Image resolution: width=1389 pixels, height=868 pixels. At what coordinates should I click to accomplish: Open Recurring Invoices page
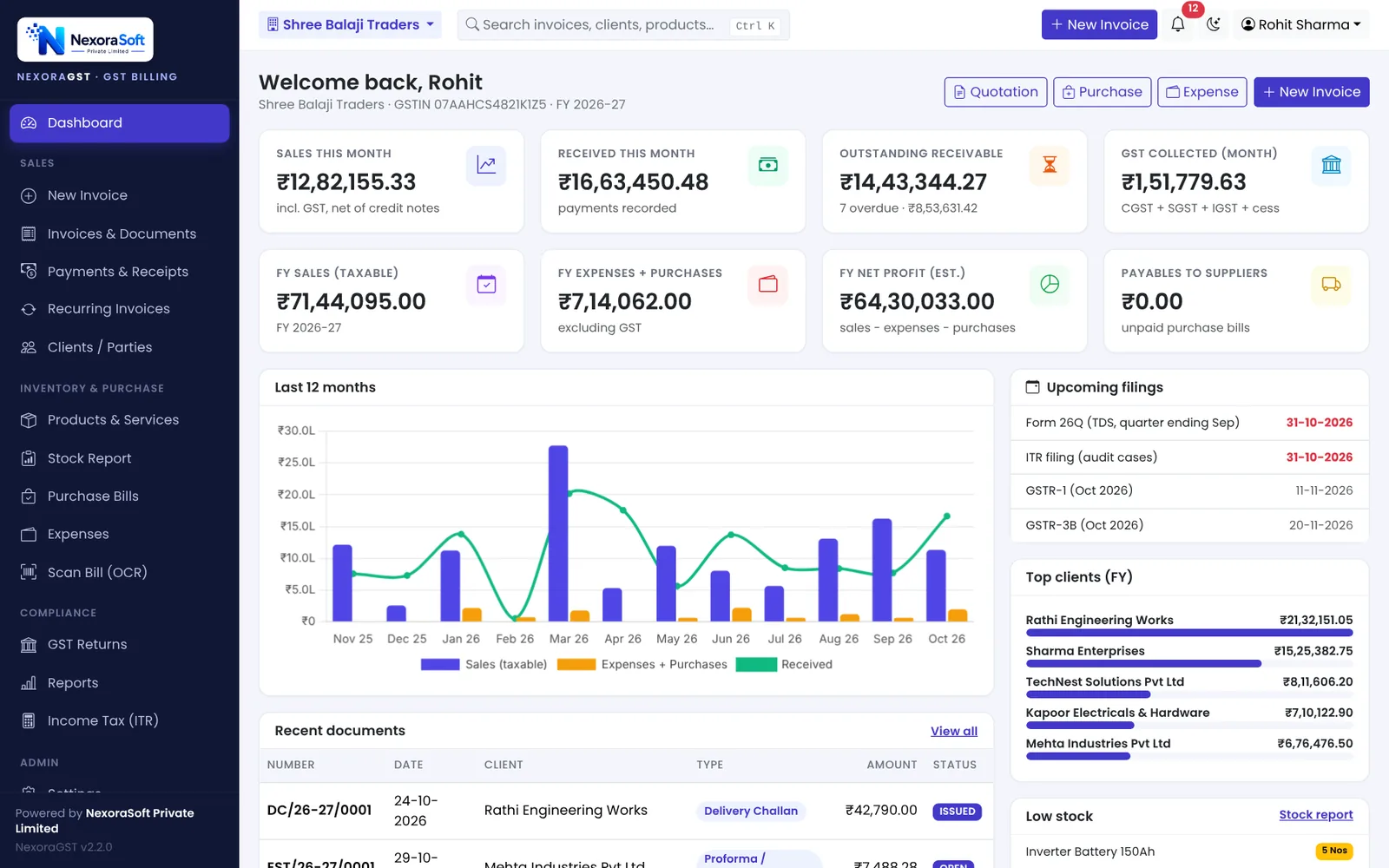(x=120, y=309)
